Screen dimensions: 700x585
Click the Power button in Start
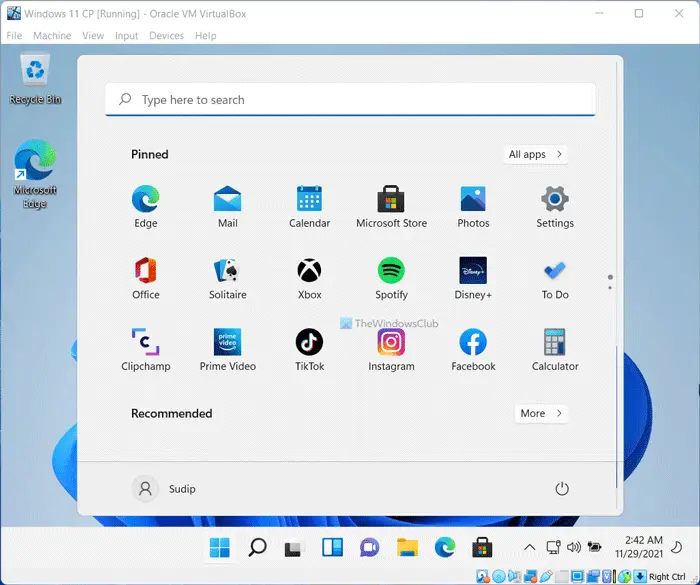point(562,489)
